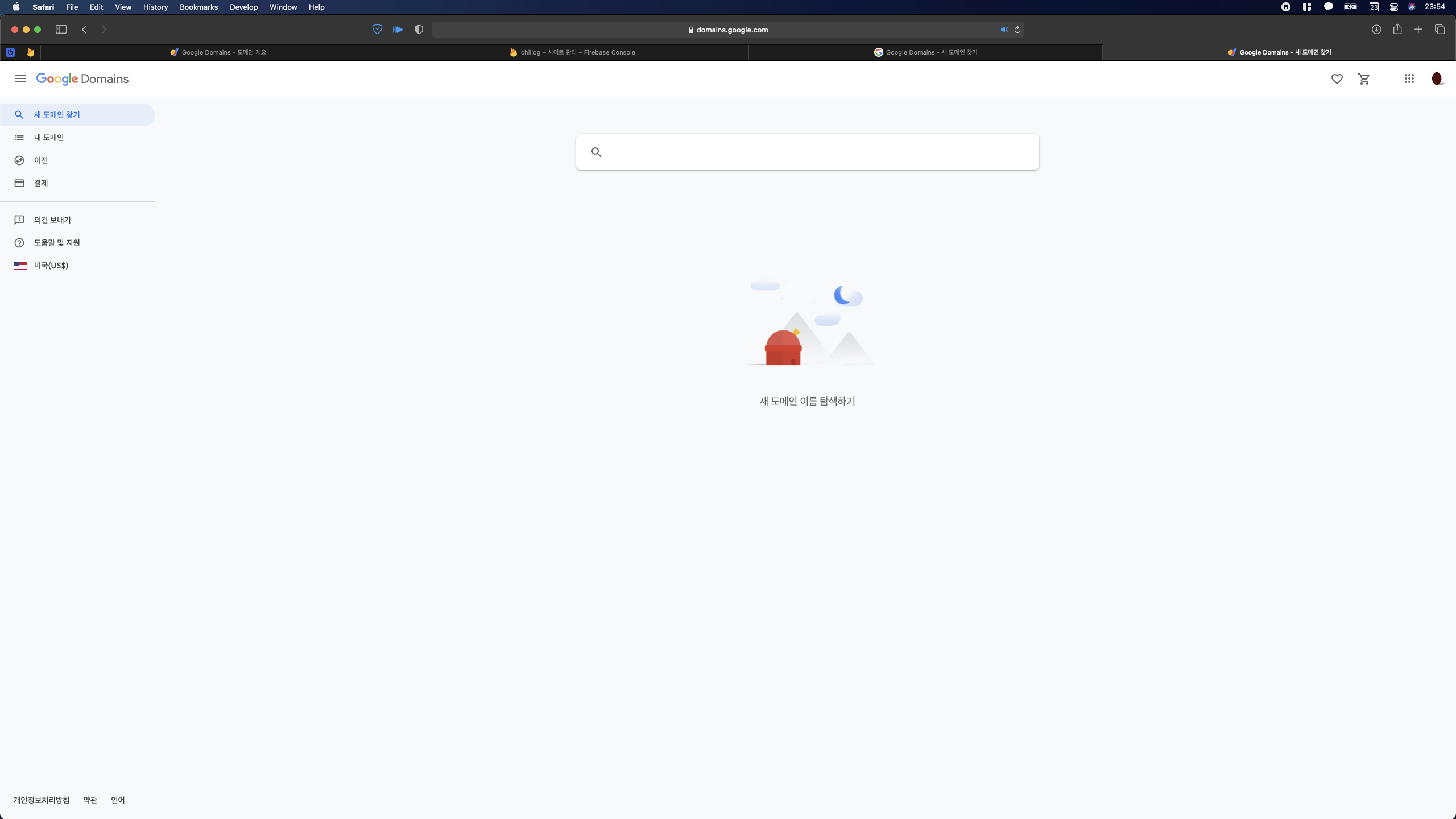Click the domain search input field

pyautogui.click(x=819, y=152)
